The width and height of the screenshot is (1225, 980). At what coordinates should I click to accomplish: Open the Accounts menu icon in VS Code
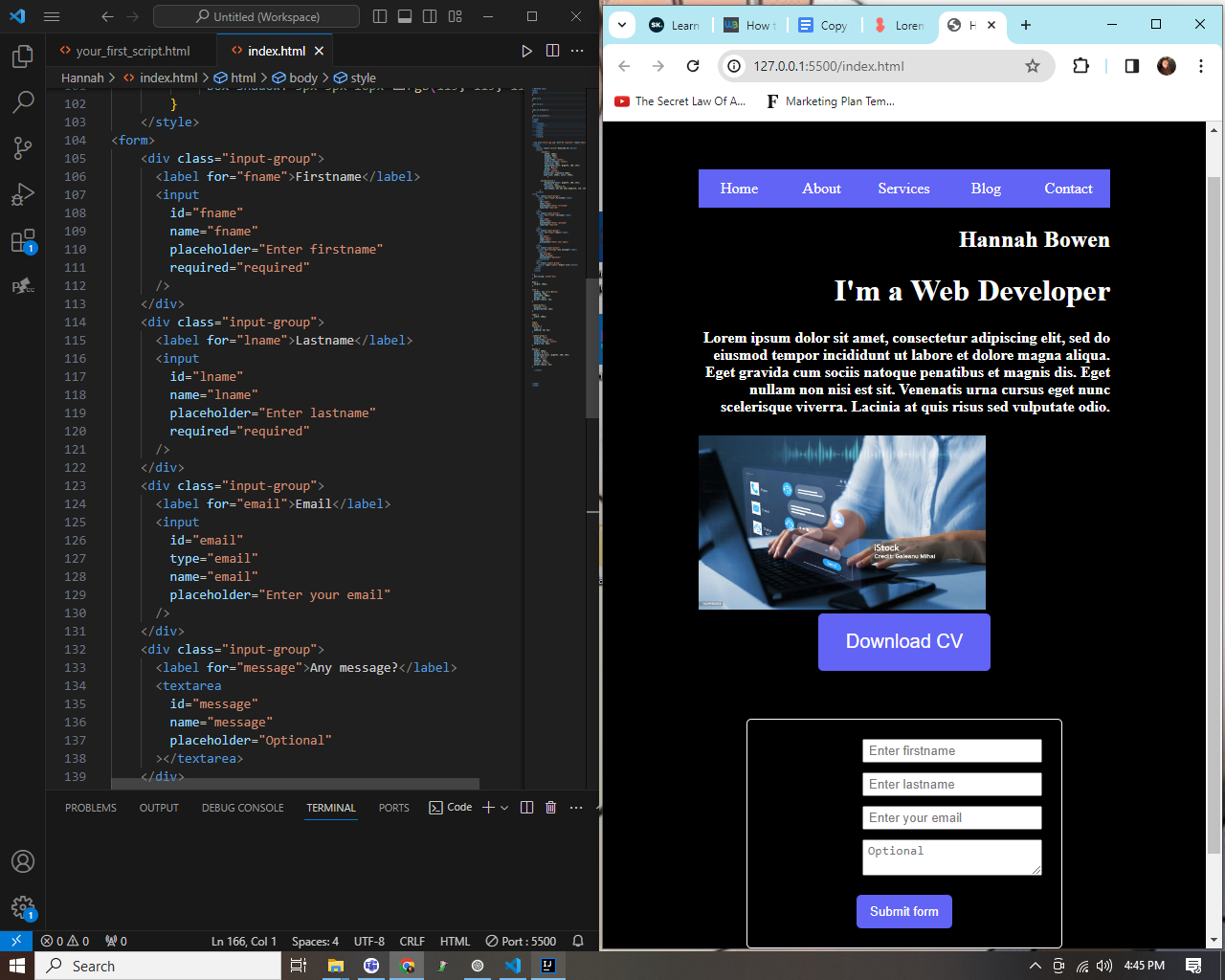pos(23,861)
